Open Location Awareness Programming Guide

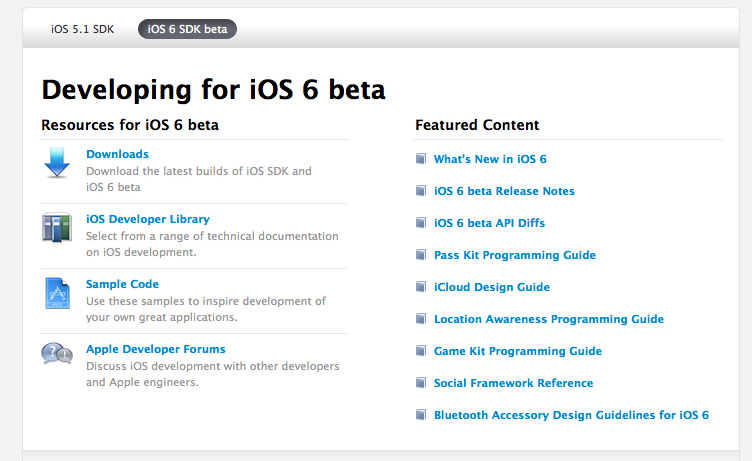(548, 319)
